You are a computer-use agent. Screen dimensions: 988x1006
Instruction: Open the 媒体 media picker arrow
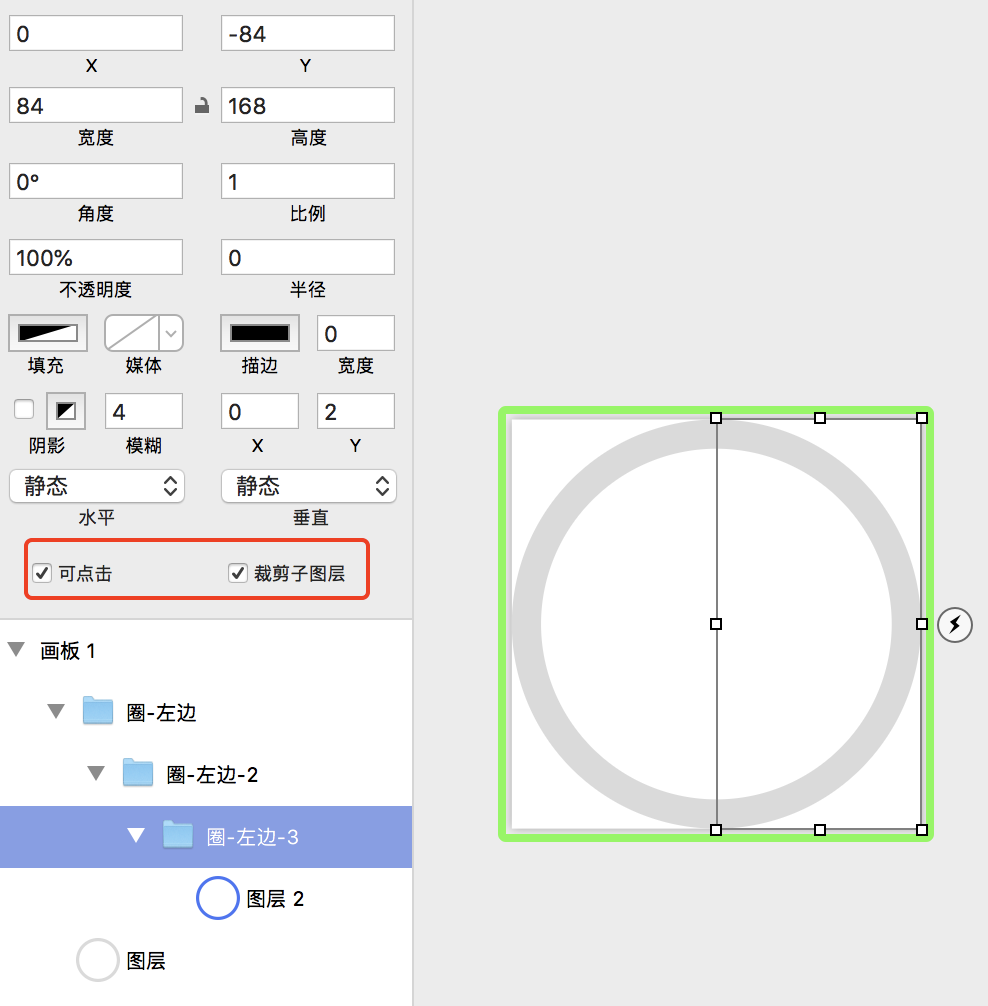coord(171,333)
